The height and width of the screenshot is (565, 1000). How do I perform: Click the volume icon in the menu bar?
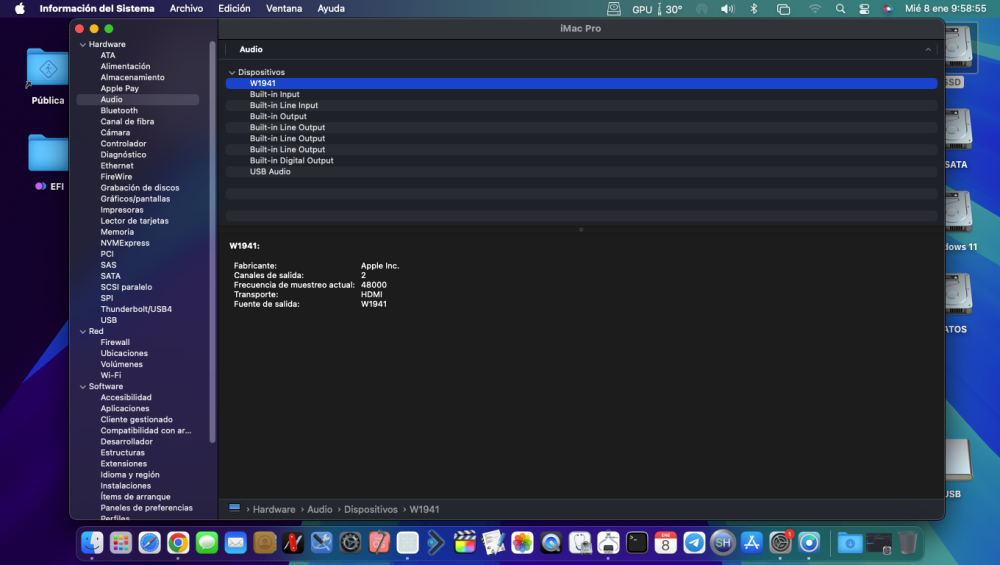point(727,8)
